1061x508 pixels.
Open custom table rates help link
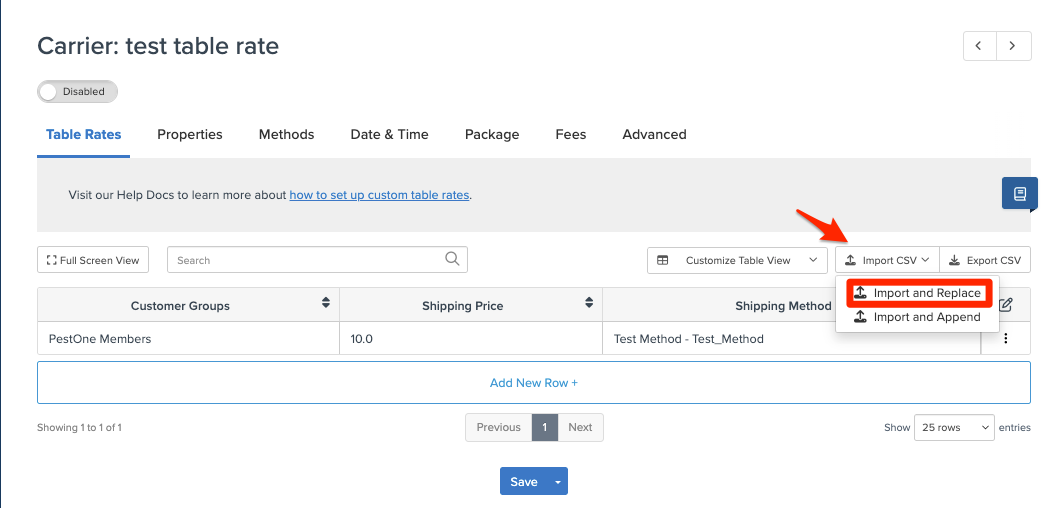pyautogui.click(x=379, y=195)
